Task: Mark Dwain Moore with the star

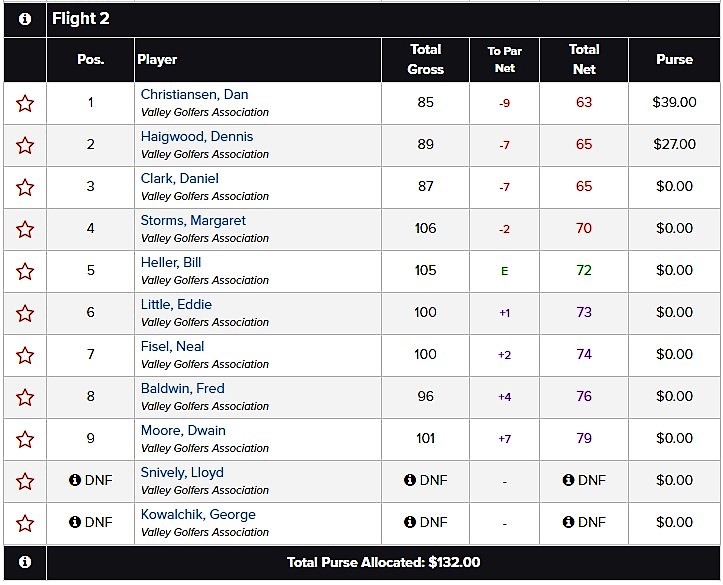Action: coord(25,439)
